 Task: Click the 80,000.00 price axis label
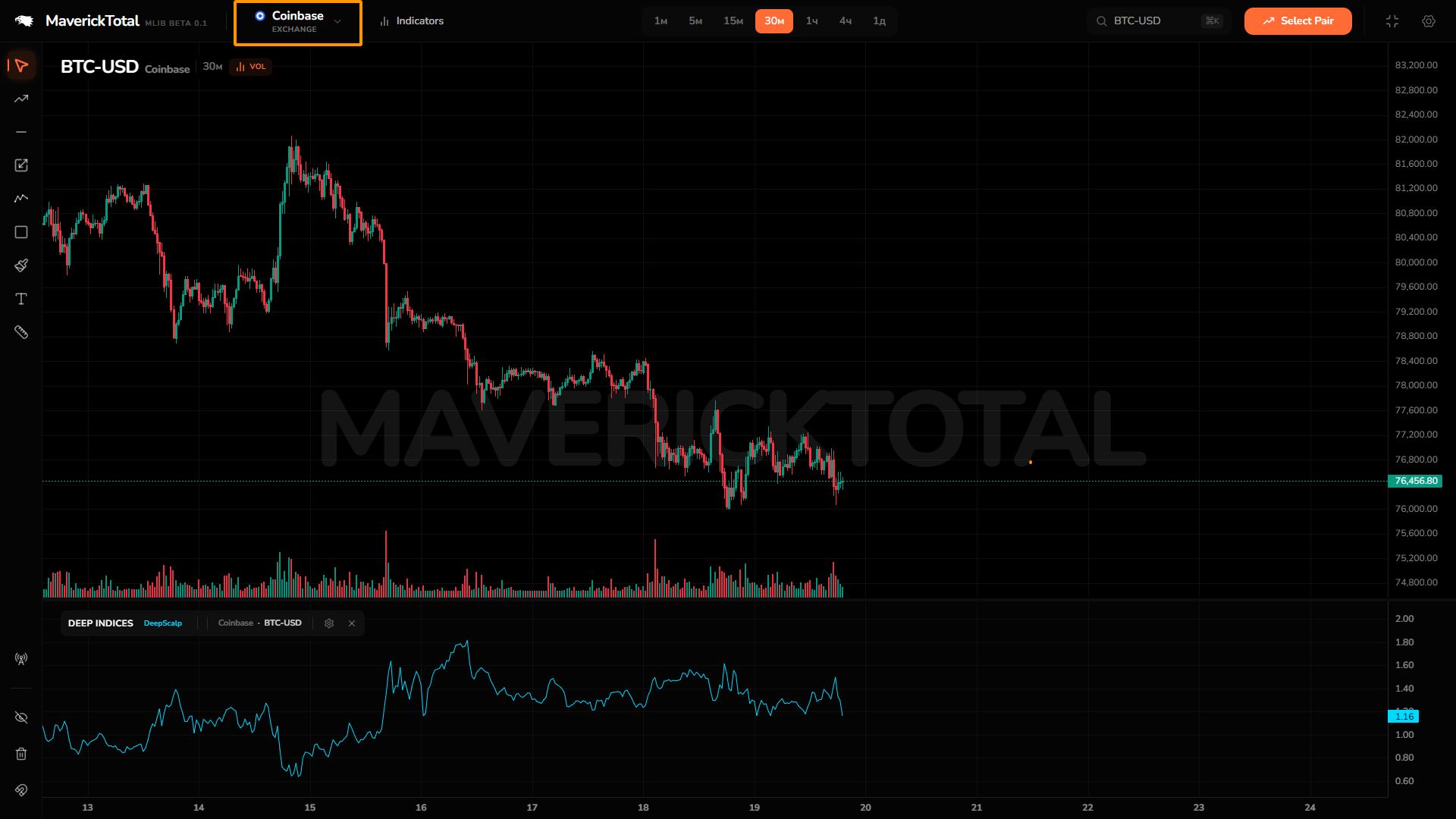pos(1416,262)
